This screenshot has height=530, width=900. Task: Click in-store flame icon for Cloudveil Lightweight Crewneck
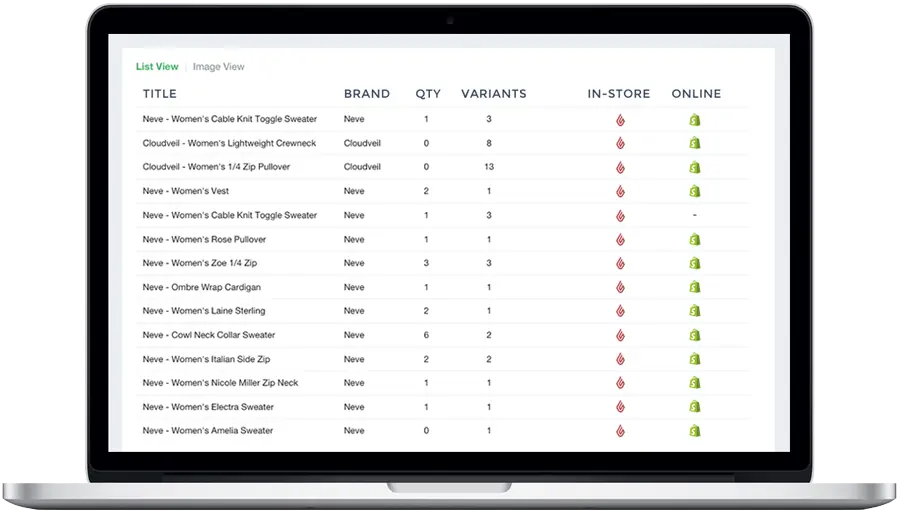click(620, 143)
